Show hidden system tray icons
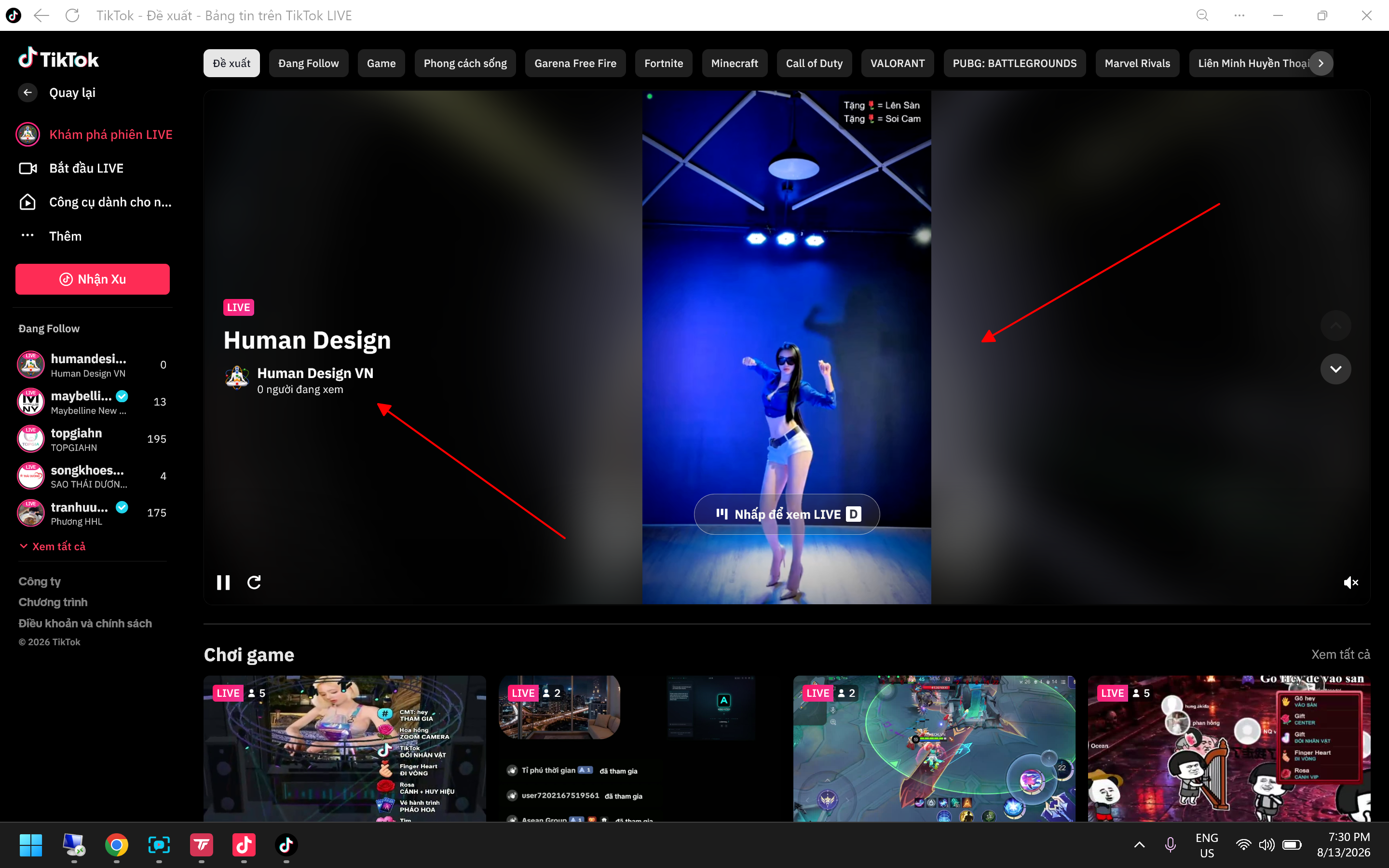Screen dimensions: 1389x868 tap(1139, 844)
